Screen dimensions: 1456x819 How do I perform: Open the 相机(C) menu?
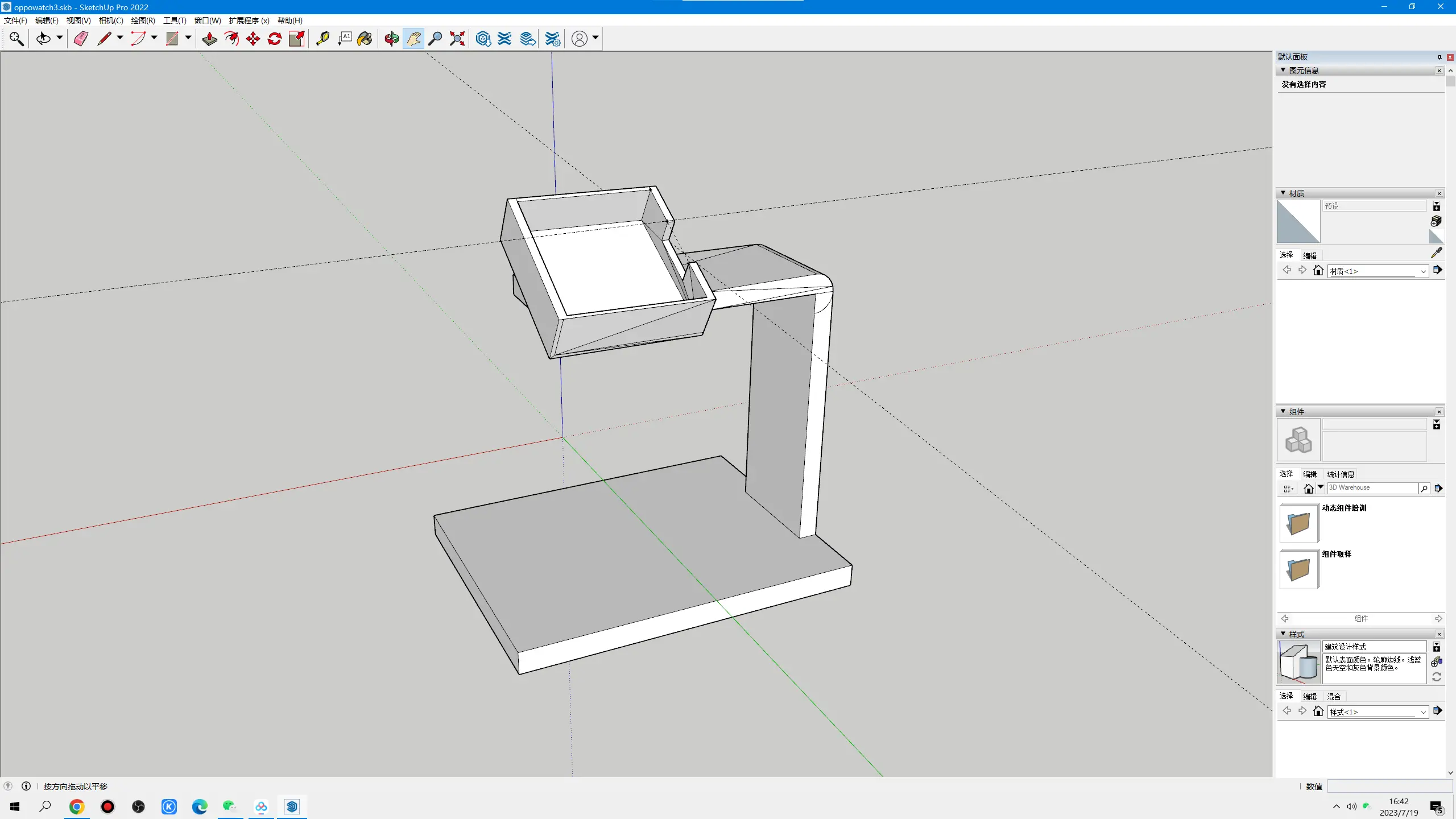111,20
